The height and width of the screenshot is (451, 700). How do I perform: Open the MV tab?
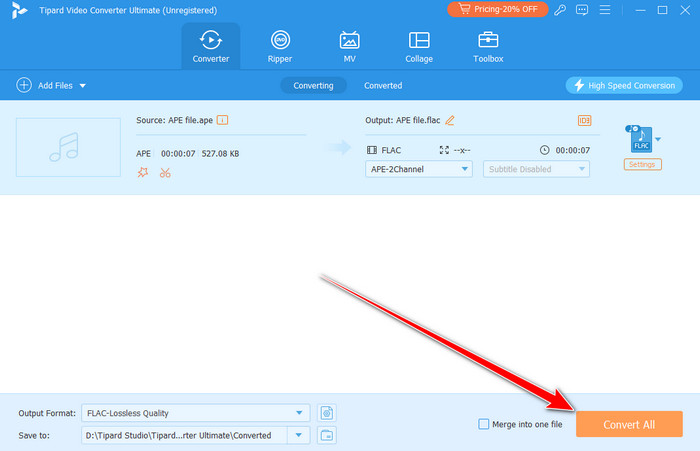coord(350,46)
